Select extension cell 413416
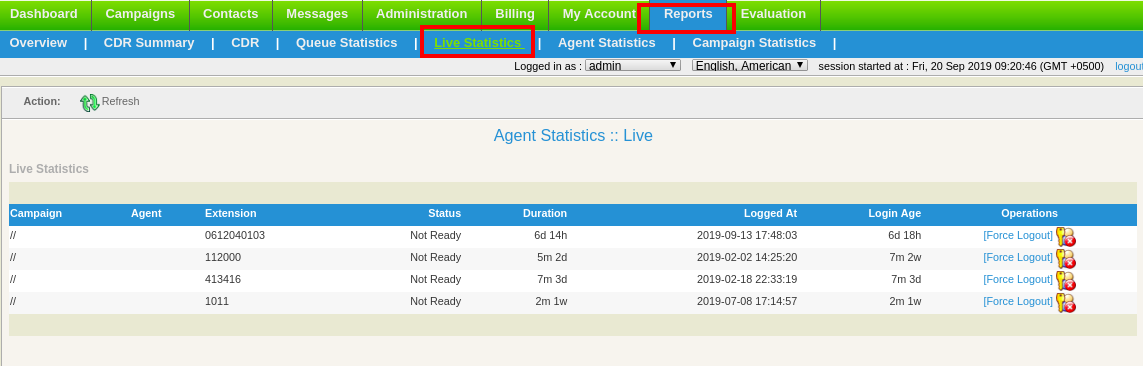Viewport: 1143px width, 366px height. pyautogui.click(x=223, y=279)
